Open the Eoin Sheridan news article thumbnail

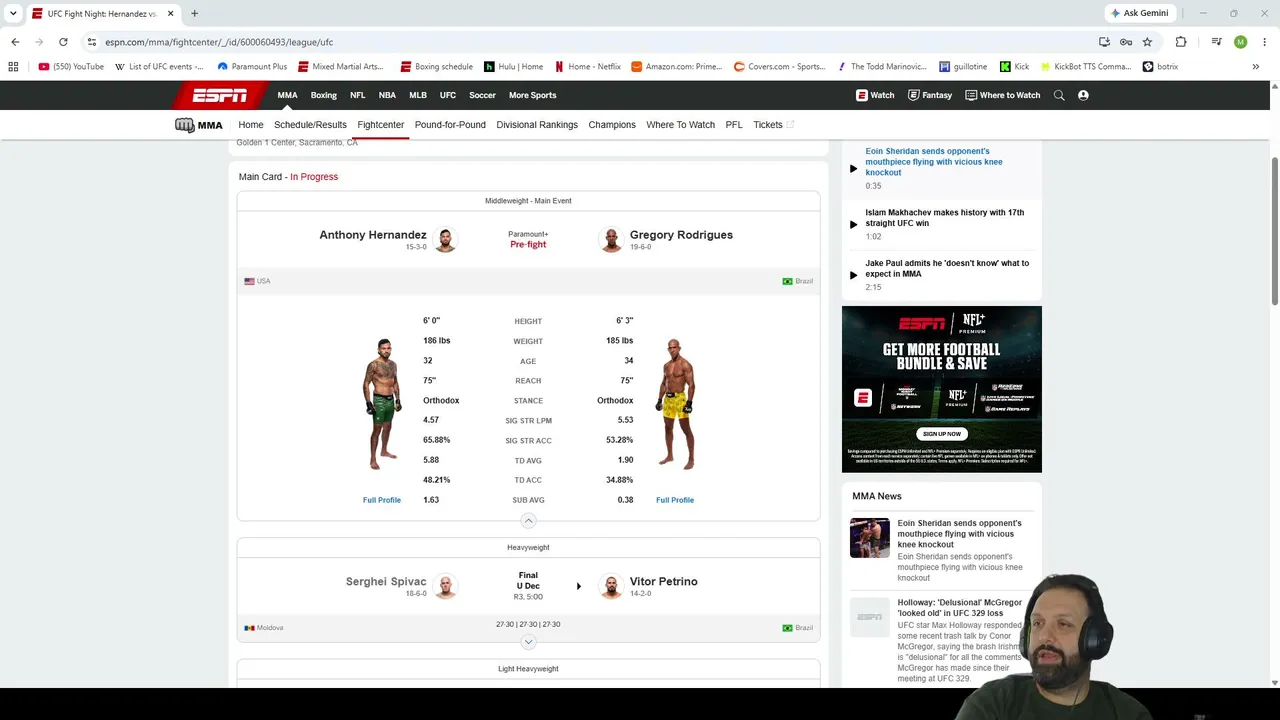[x=870, y=538]
